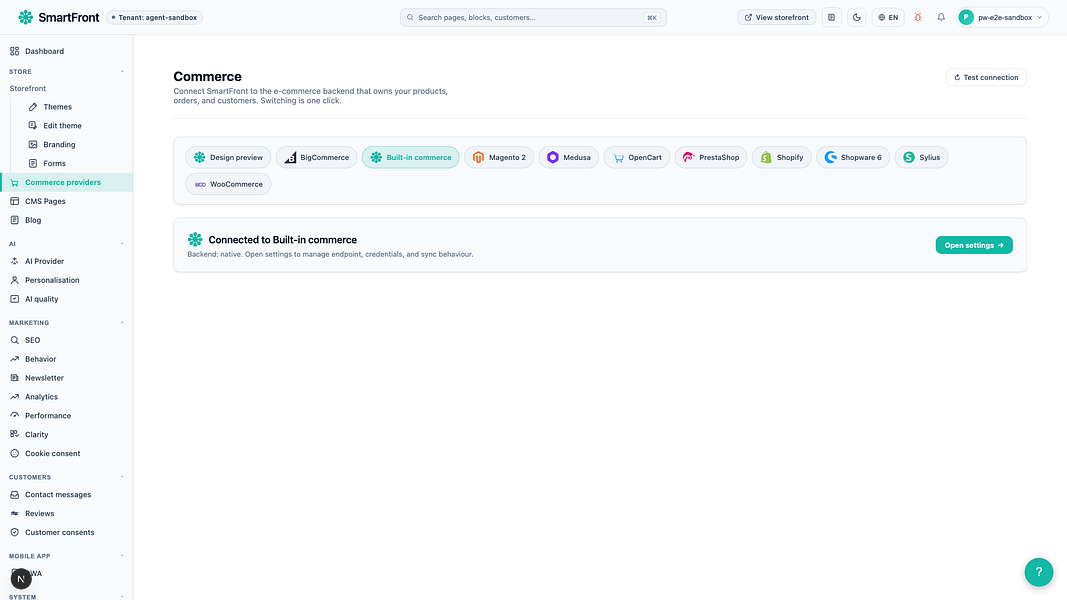1067x600 pixels.
Task: Select Shopware 6 provider chip
Action: (x=853, y=157)
